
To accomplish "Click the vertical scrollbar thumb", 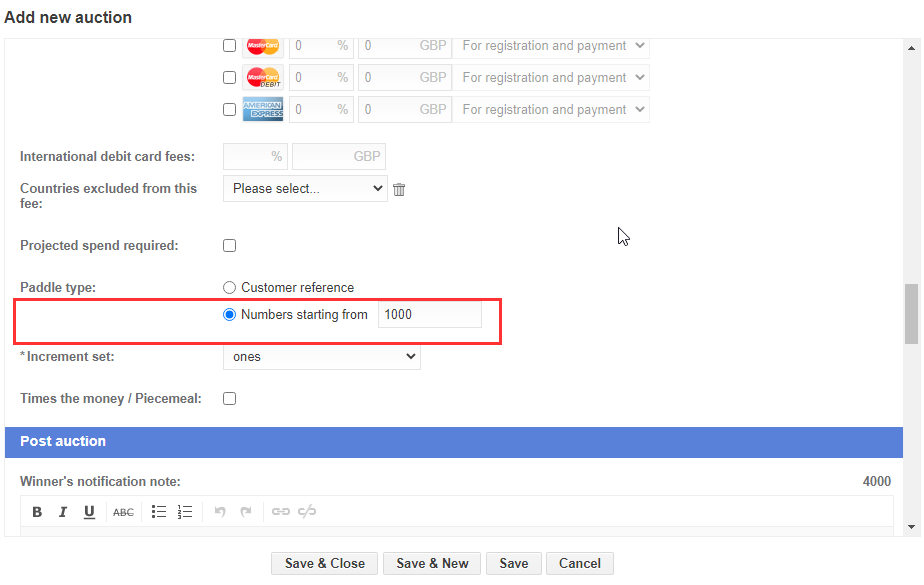I will tap(911, 313).
